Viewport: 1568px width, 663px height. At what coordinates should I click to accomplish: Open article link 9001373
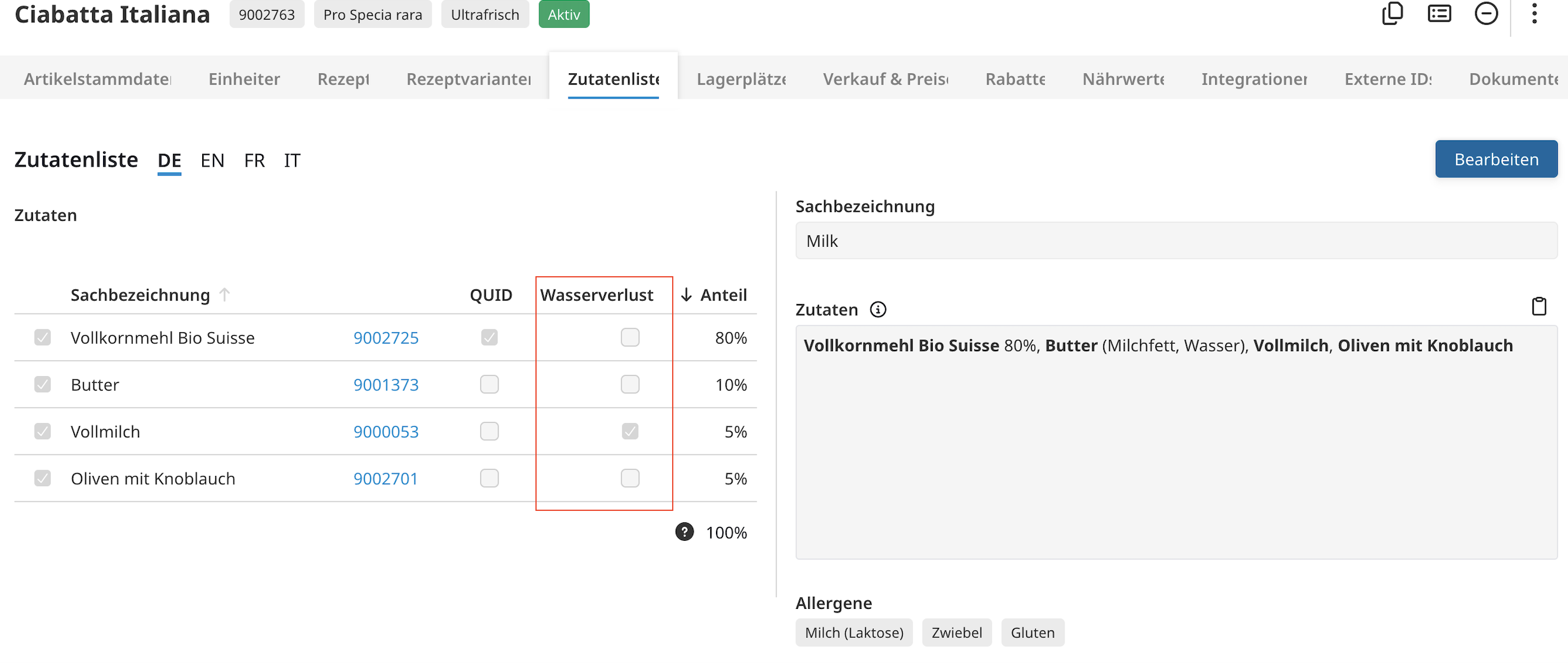point(386,385)
